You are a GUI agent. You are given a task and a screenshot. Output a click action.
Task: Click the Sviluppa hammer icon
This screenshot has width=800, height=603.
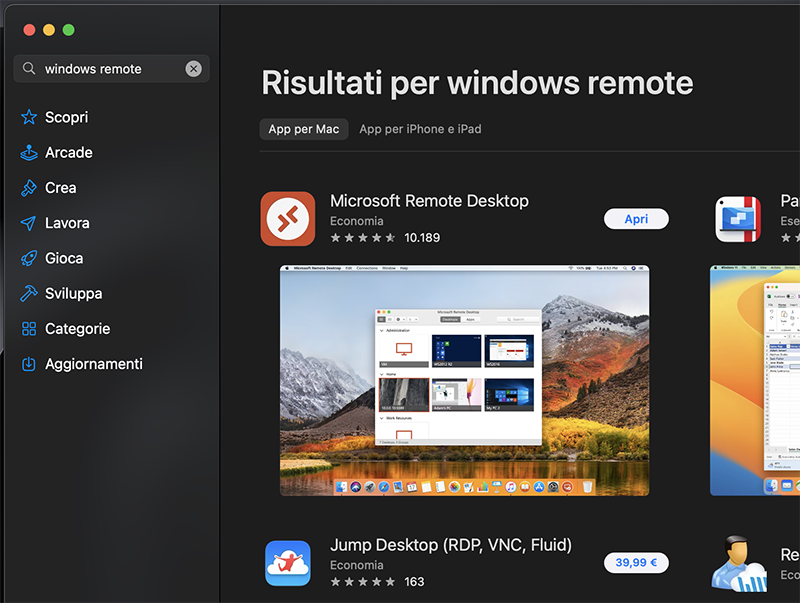coord(29,293)
